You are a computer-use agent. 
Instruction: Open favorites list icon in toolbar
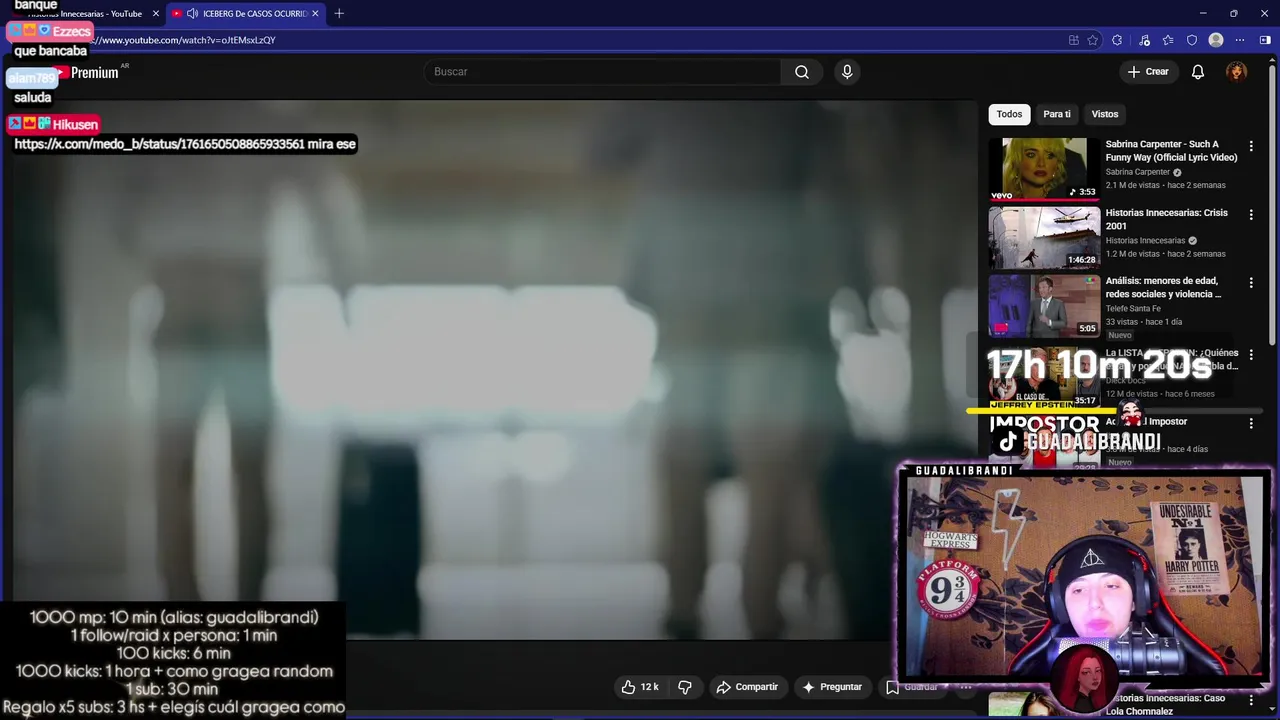point(1168,40)
